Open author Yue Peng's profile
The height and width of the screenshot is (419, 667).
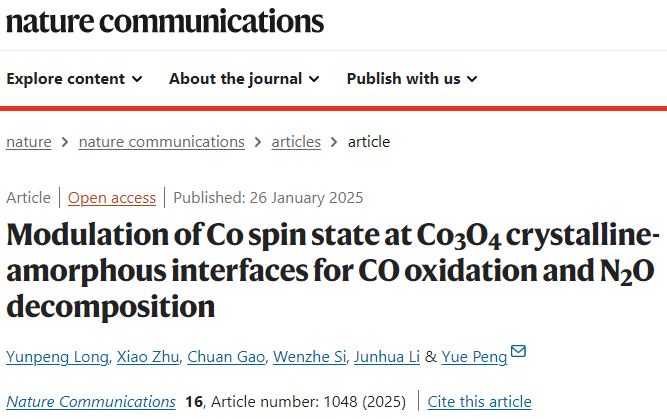(x=474, y=357)
